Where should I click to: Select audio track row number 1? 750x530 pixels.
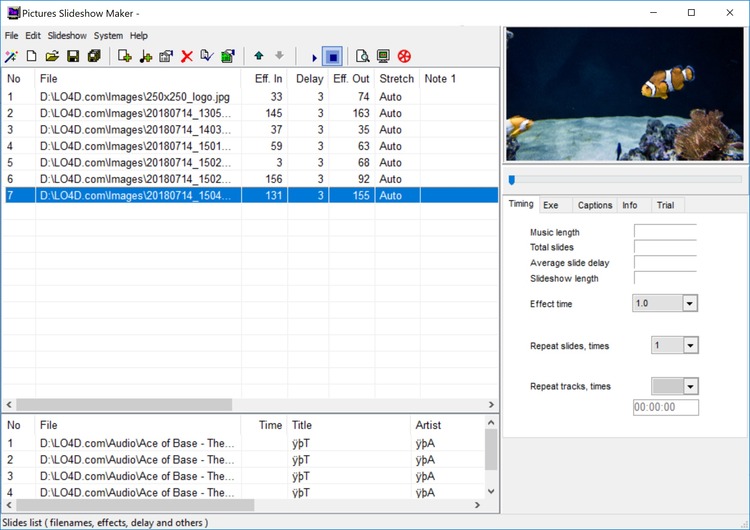244,443
